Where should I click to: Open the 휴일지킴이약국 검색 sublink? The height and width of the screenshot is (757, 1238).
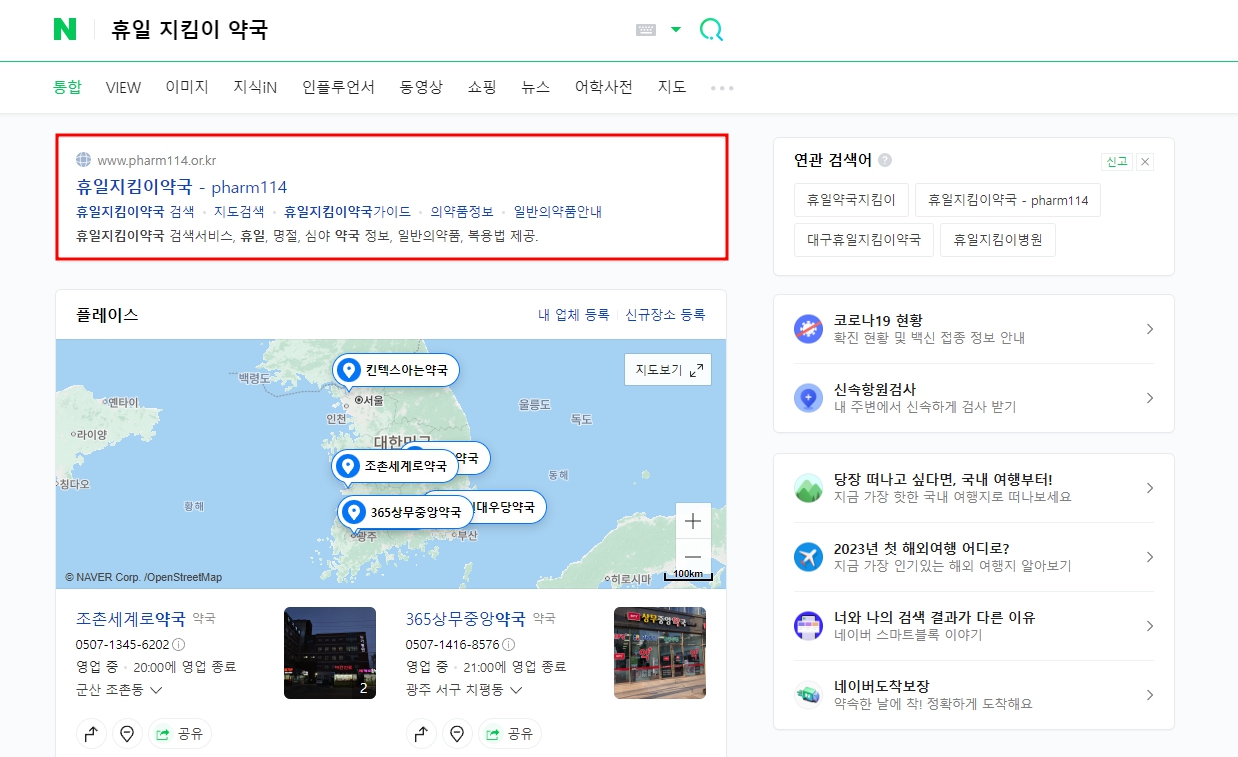(x=135, y=212)
